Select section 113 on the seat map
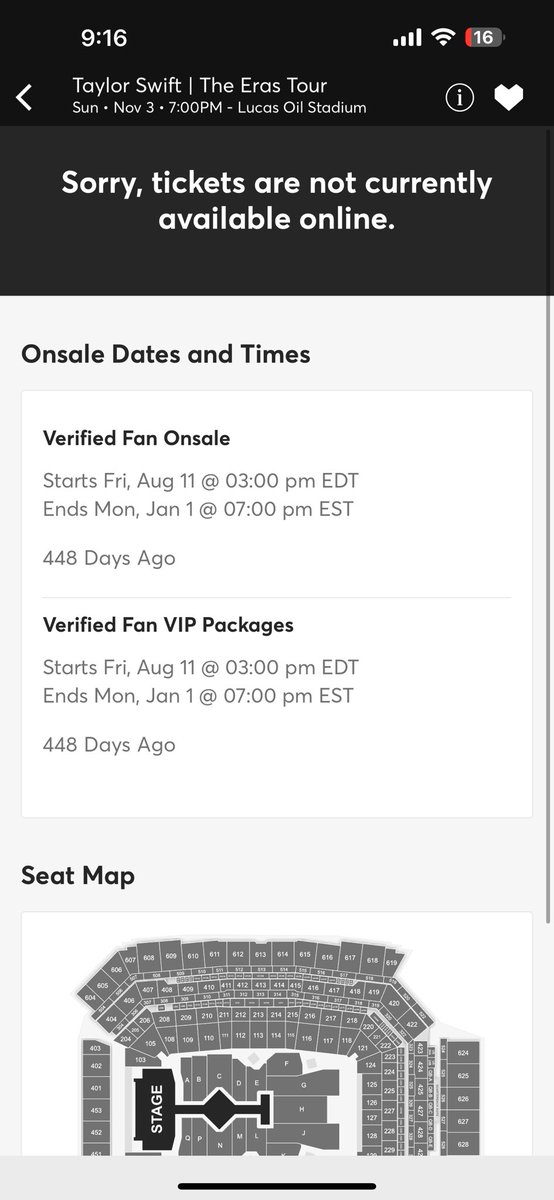 (255, 1035)
